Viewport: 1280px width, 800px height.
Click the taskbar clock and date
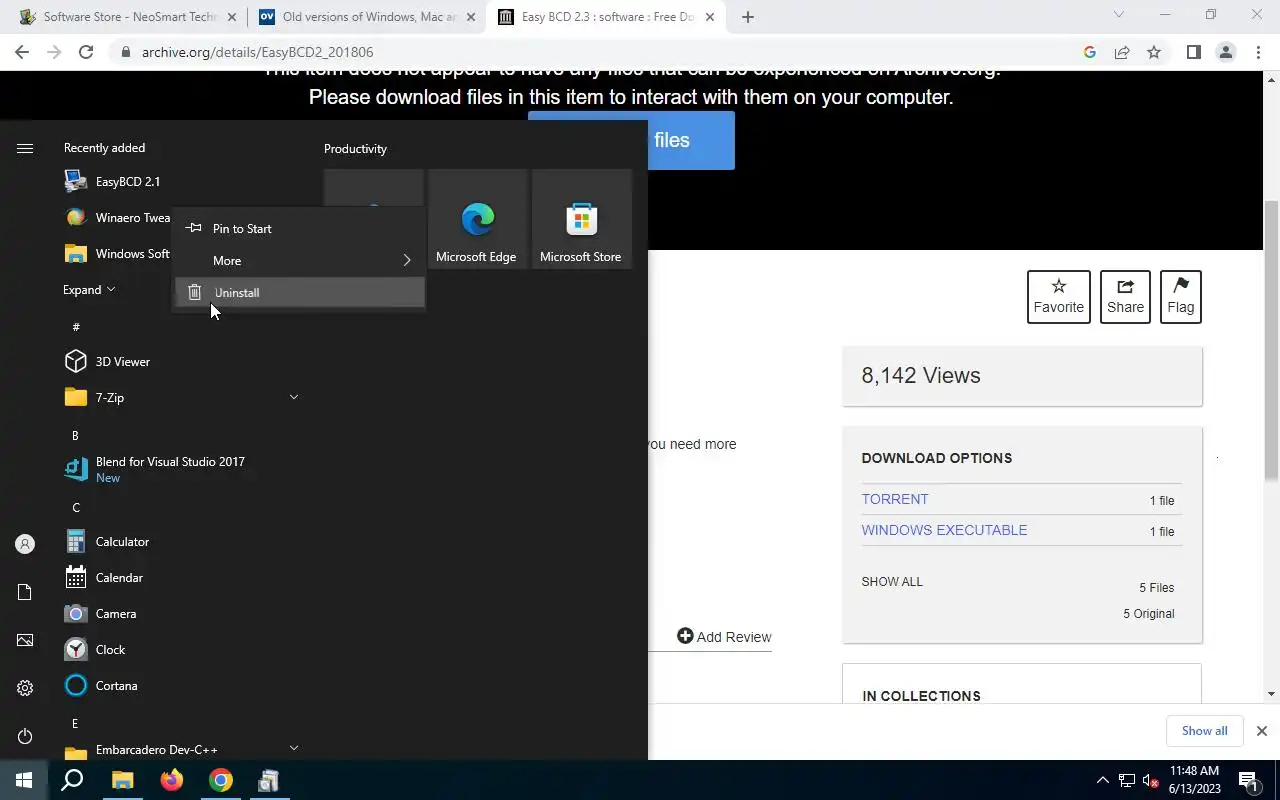pos(1194,780)
